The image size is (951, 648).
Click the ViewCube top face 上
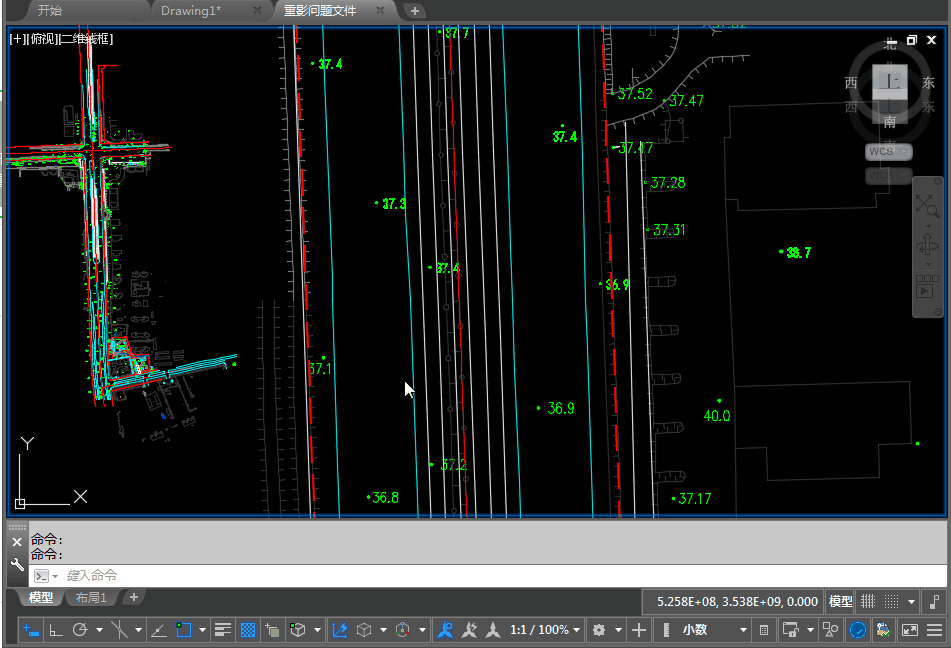[x=890, y=81]
